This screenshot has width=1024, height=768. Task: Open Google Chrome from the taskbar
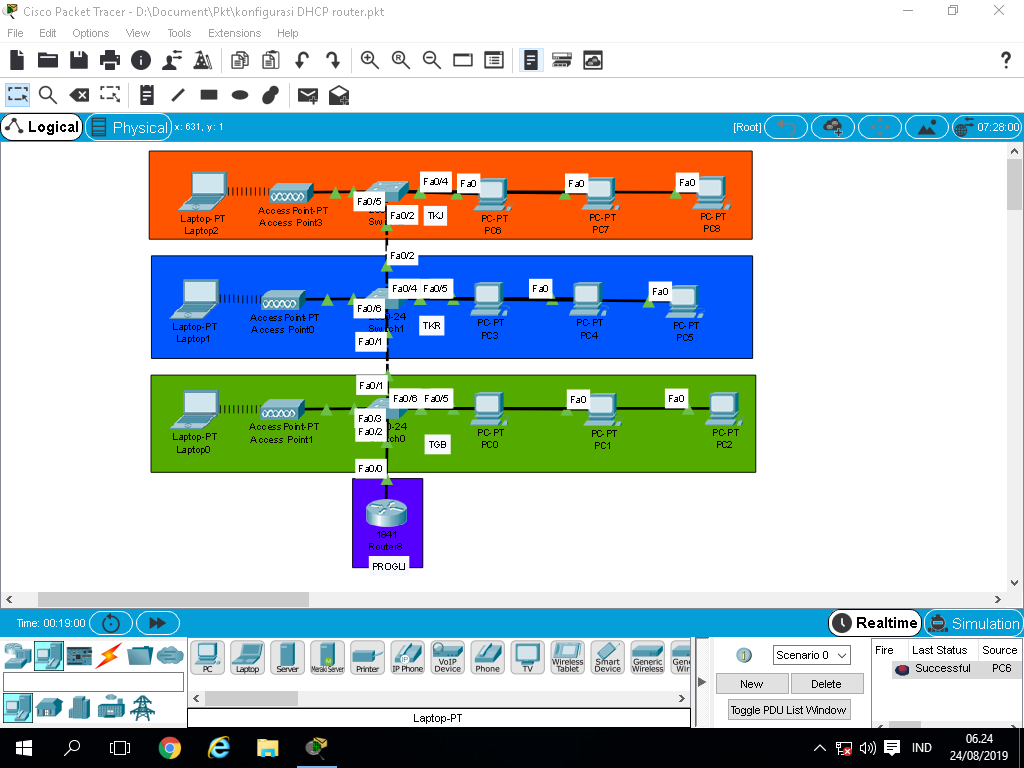point(170,747)
